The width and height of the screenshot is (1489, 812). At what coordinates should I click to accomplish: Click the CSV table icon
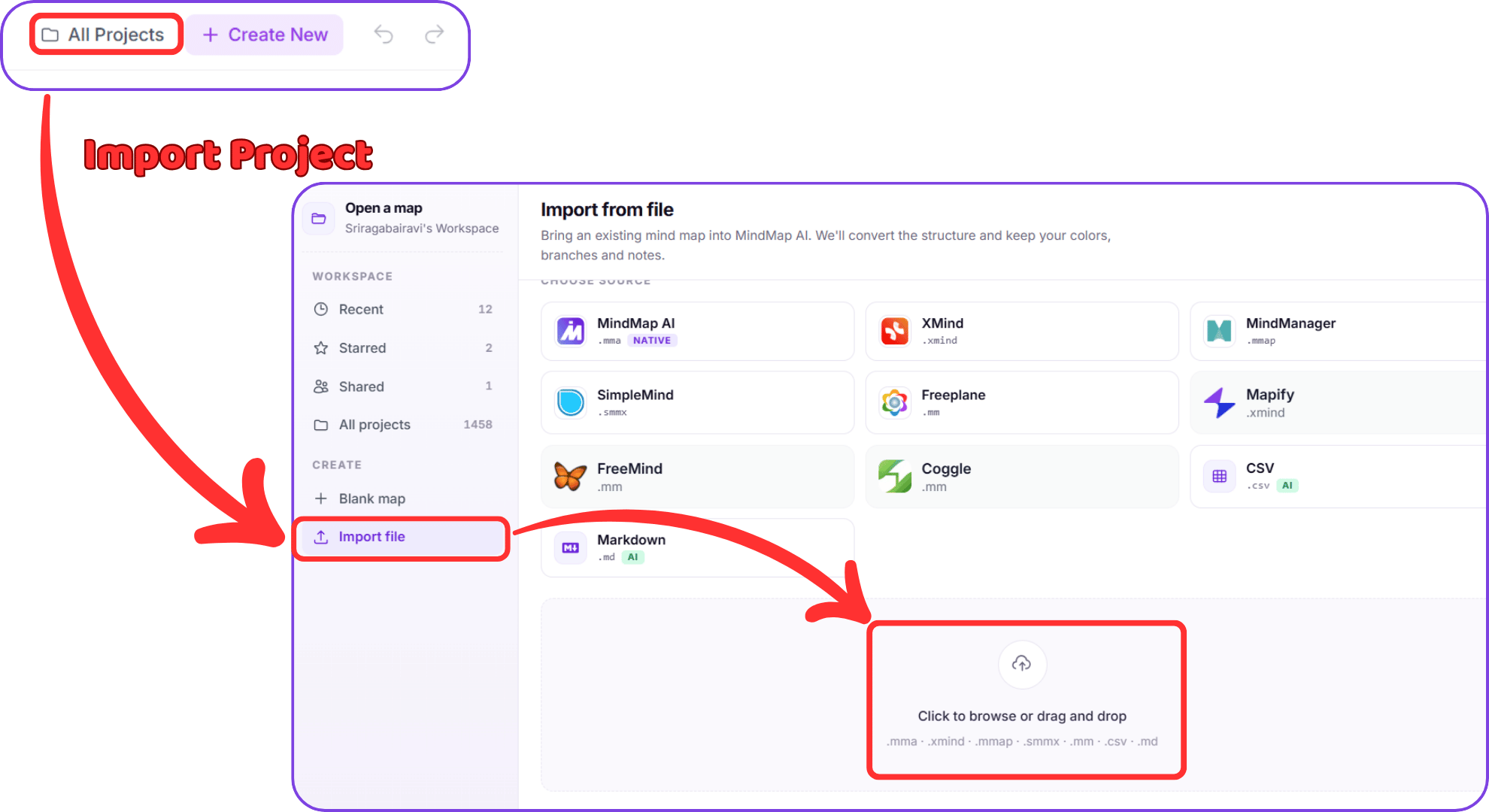click(x=1219, y=476)
